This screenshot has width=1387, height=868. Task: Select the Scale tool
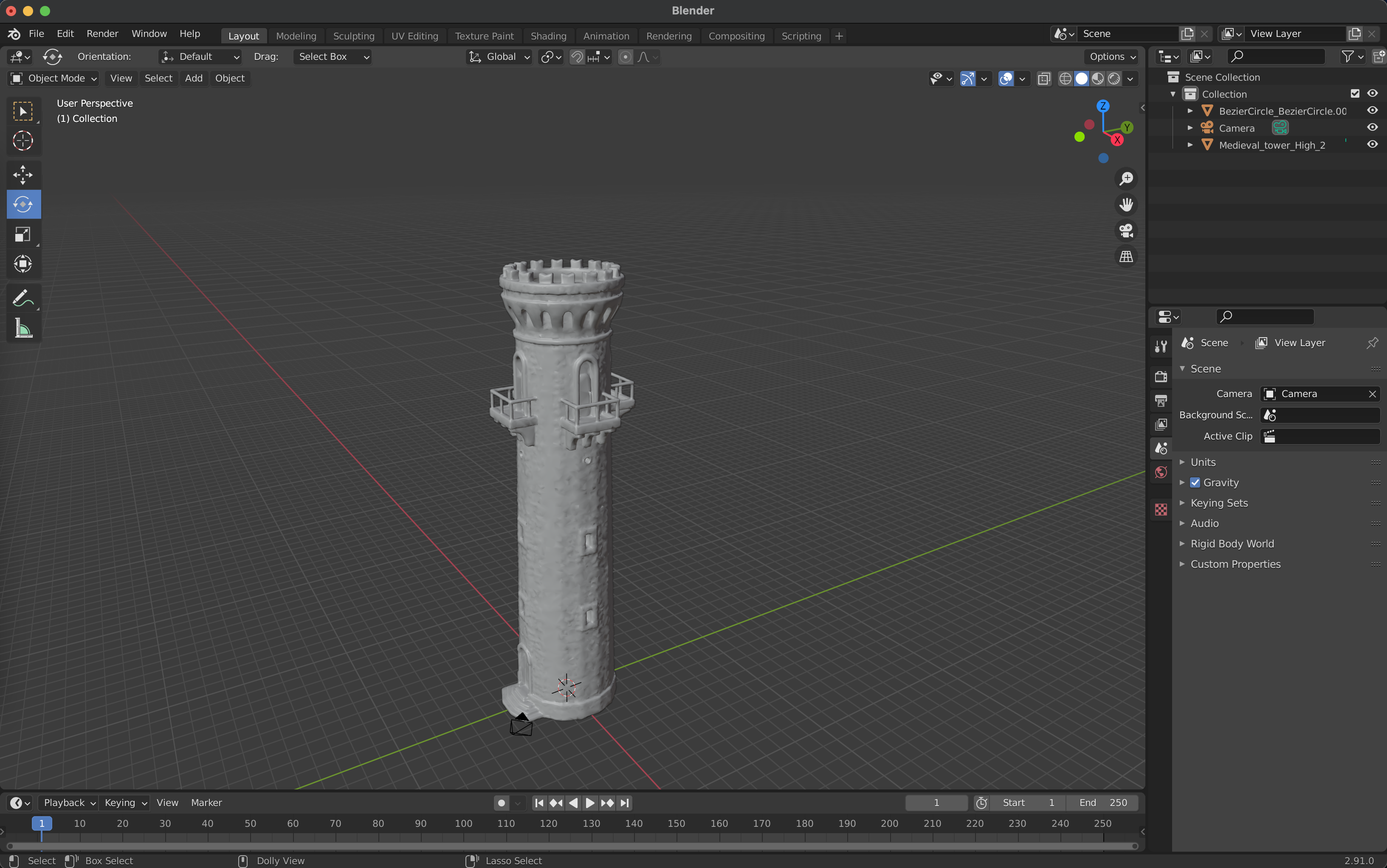click(23, 234)
